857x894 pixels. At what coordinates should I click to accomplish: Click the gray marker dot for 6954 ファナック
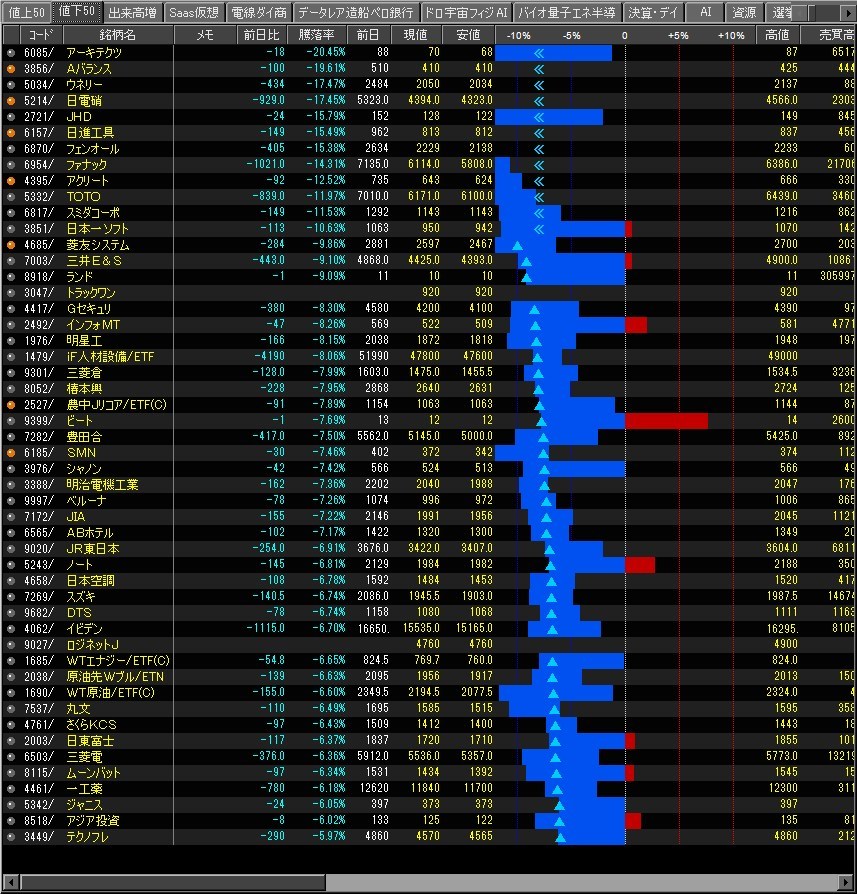point(11,165)
